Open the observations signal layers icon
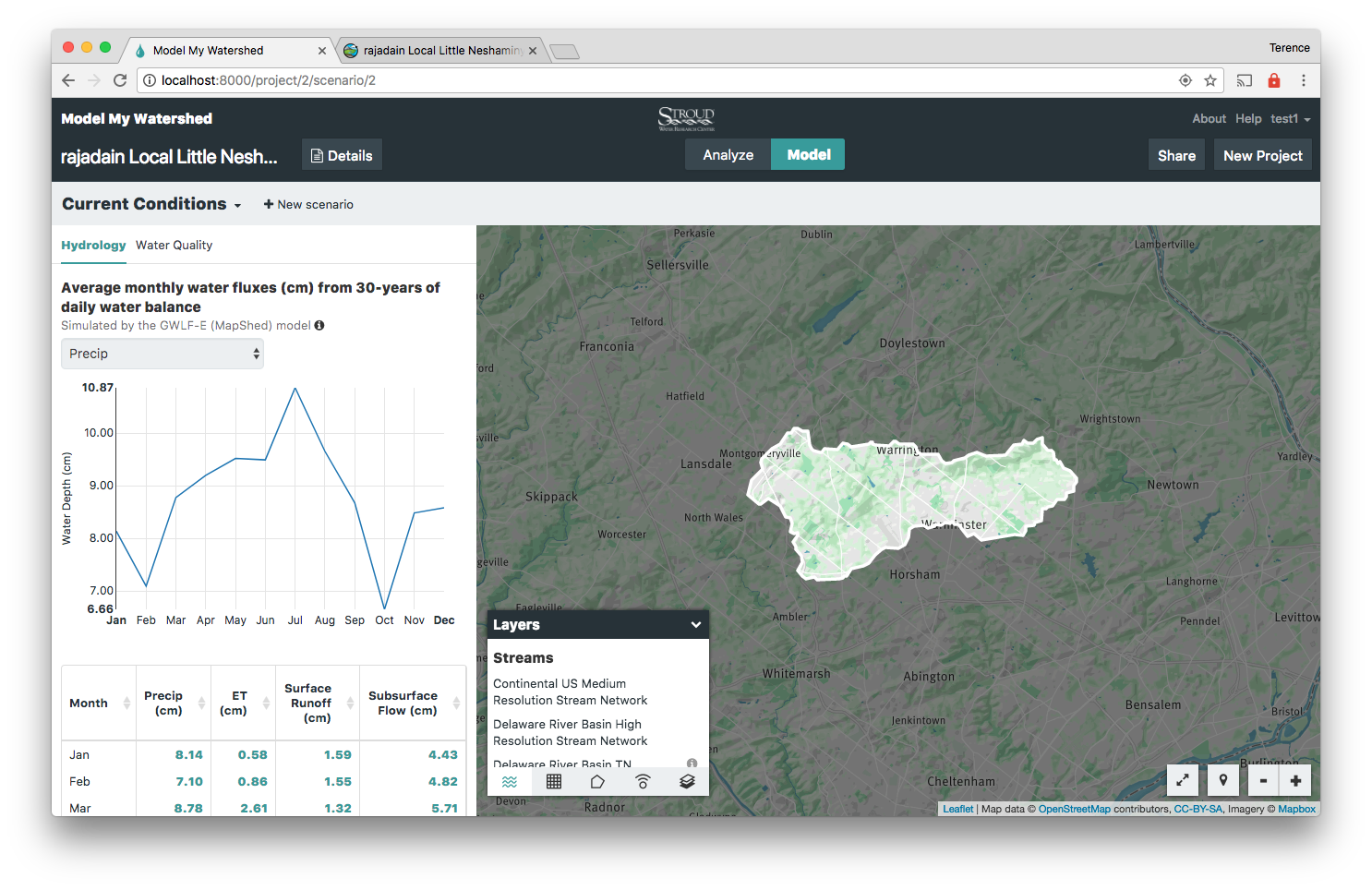 [643, 782]
